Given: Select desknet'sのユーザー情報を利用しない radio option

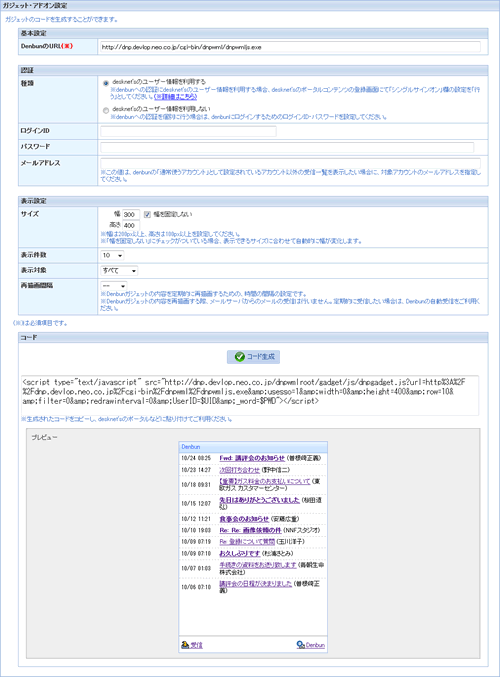Looking at the screenshot, I should pyautogui.click(x=106, y=110).
